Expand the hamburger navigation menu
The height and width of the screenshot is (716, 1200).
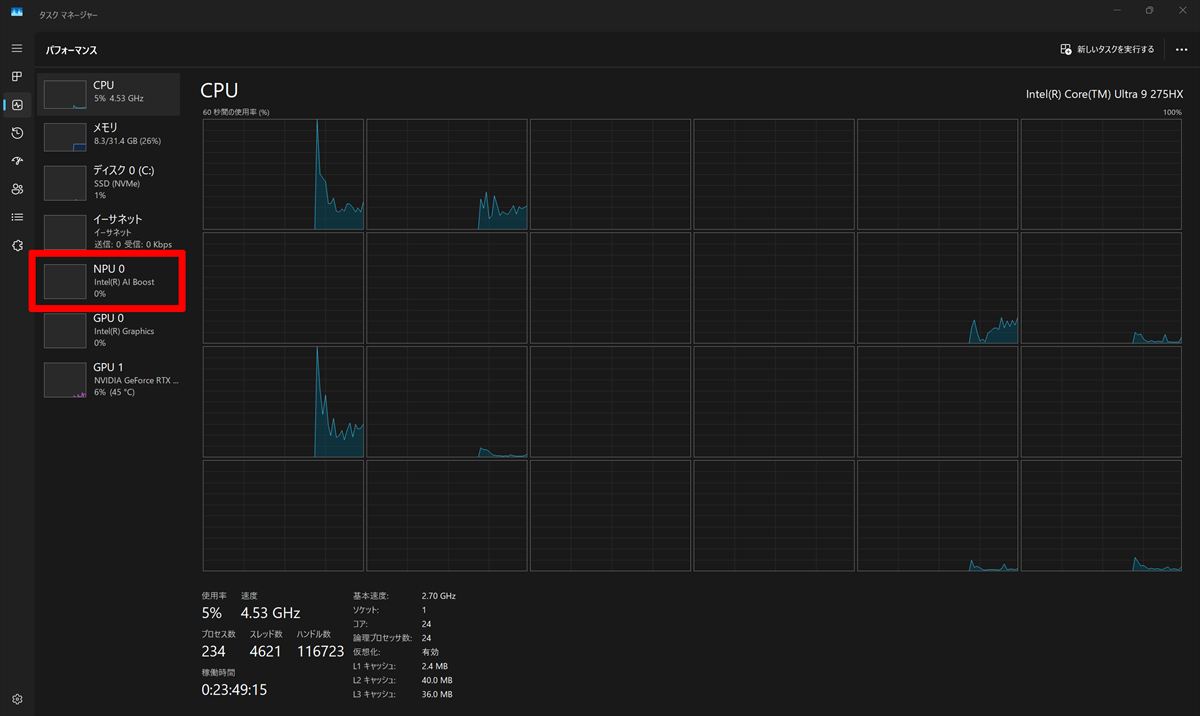pos(17,48)
